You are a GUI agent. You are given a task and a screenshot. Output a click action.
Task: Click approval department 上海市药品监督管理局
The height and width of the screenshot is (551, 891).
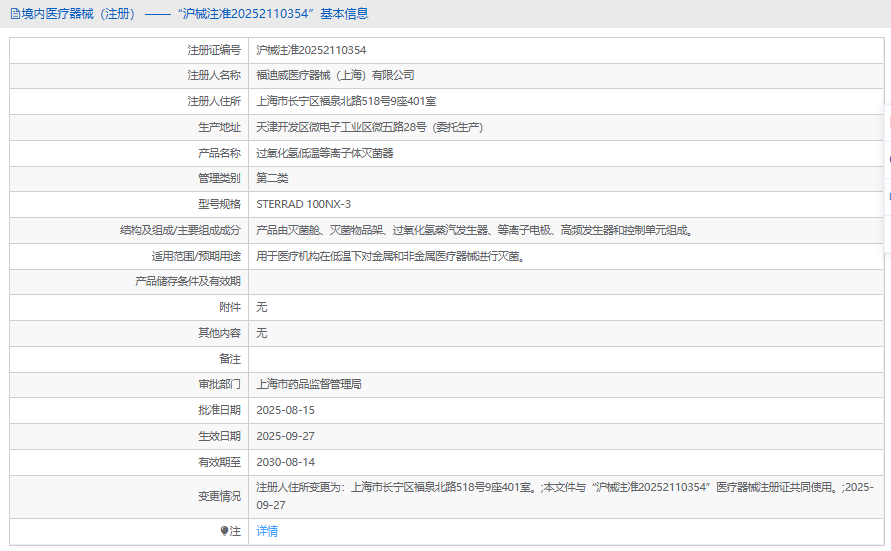click(309, 384)
